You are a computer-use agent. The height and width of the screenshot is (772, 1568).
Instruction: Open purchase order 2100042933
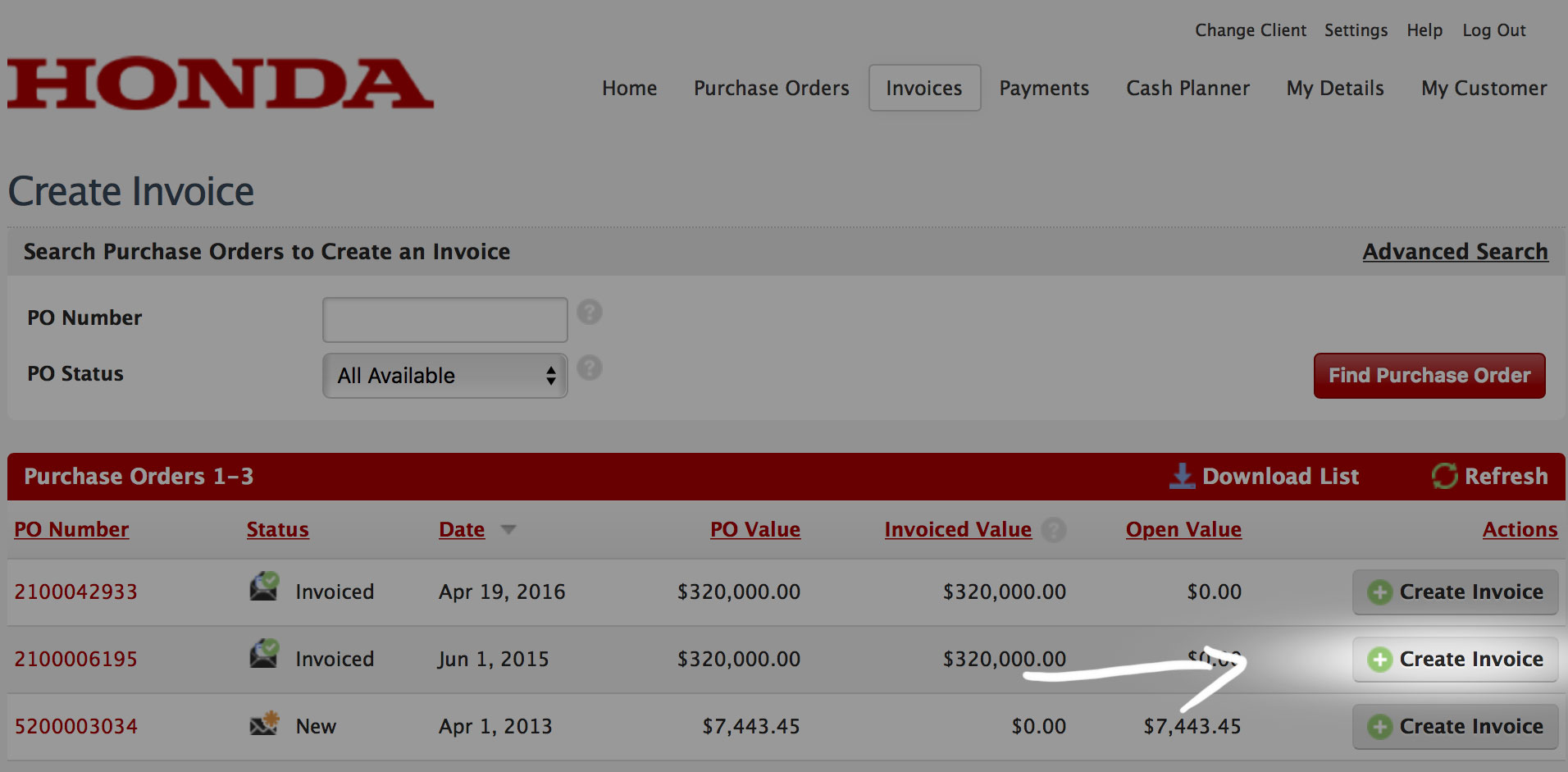(x=75, y=592)
